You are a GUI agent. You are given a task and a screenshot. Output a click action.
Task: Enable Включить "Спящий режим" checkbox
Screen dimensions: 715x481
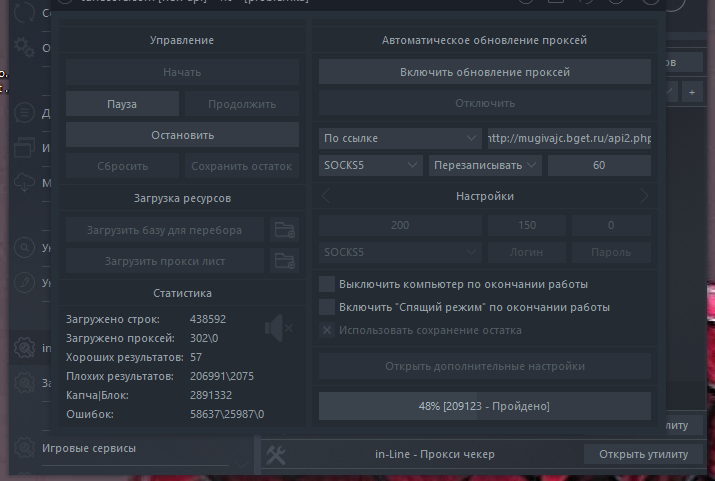327,307
